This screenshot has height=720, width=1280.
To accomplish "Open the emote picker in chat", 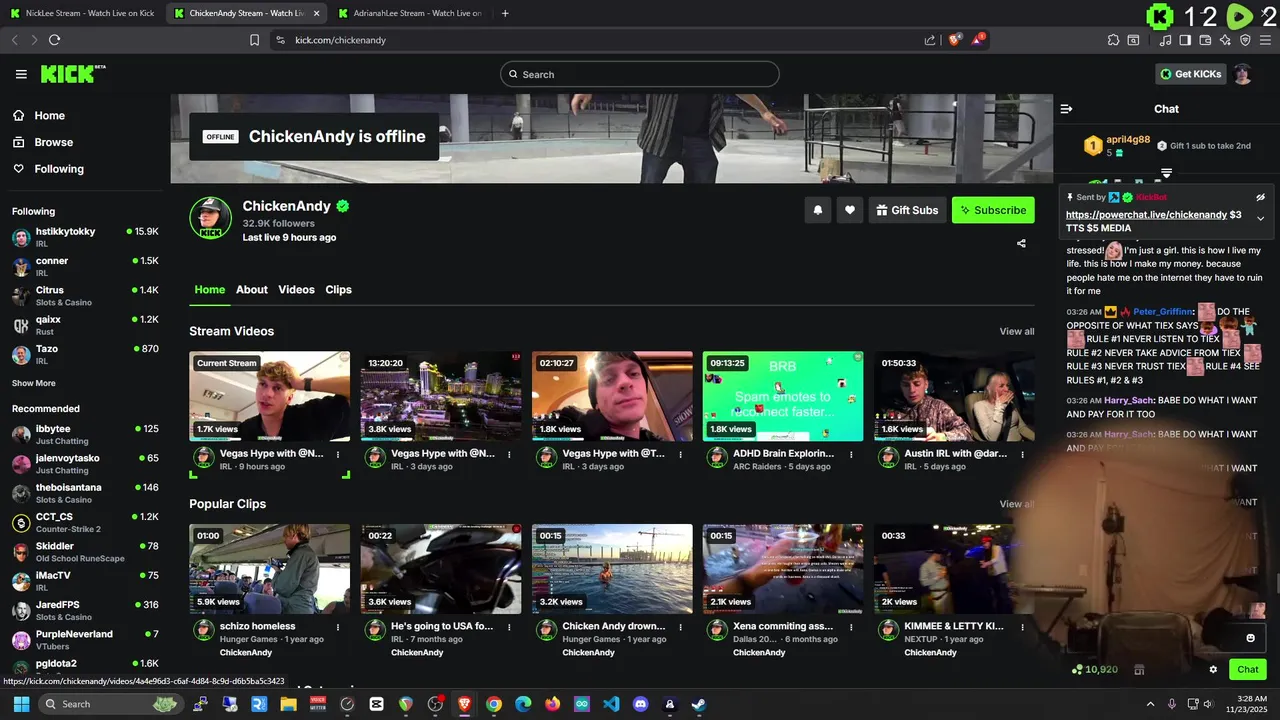I will point(1250,638).
